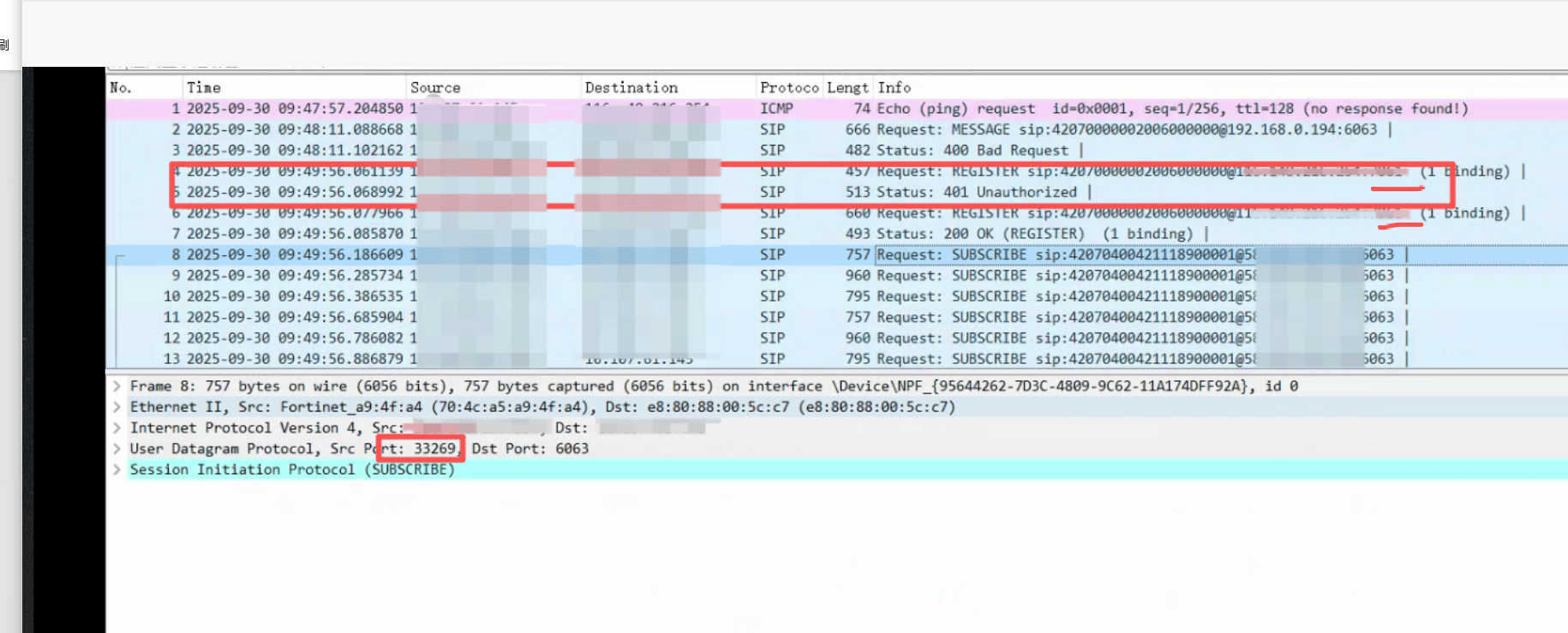
Task: Click the Source column header
Action: pyautogui.click(x=435, y=87)
